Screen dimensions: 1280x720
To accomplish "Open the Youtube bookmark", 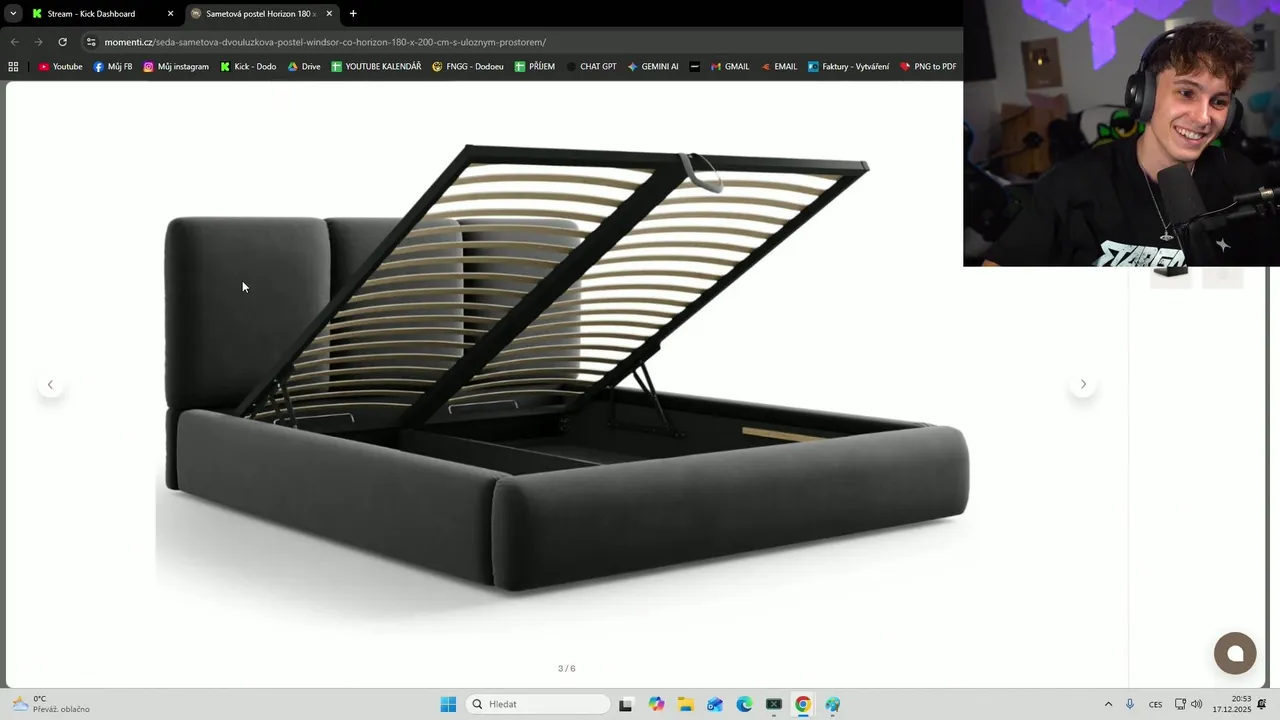I will tap(60, 67).
